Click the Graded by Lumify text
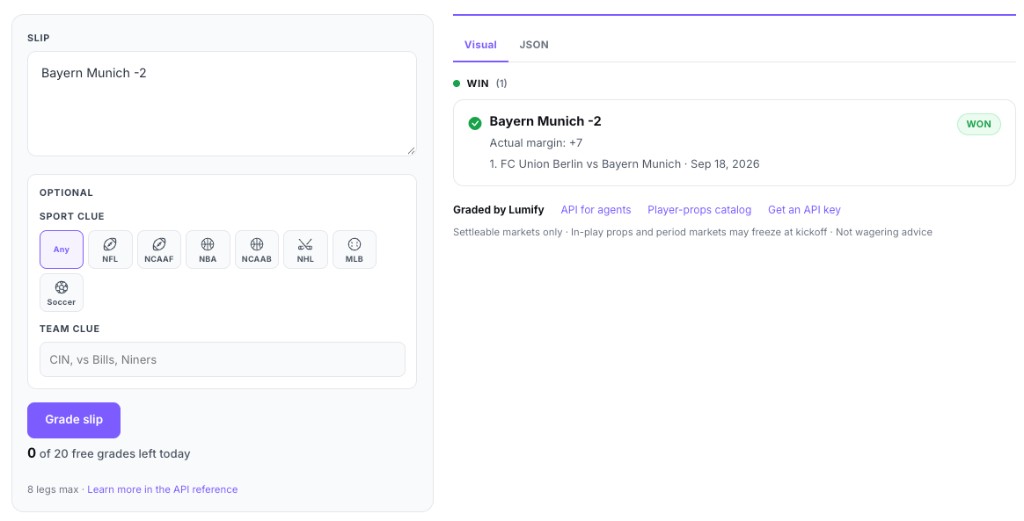Image resolution: width=1024 pixels, height=521 pixels. [498, 210]
